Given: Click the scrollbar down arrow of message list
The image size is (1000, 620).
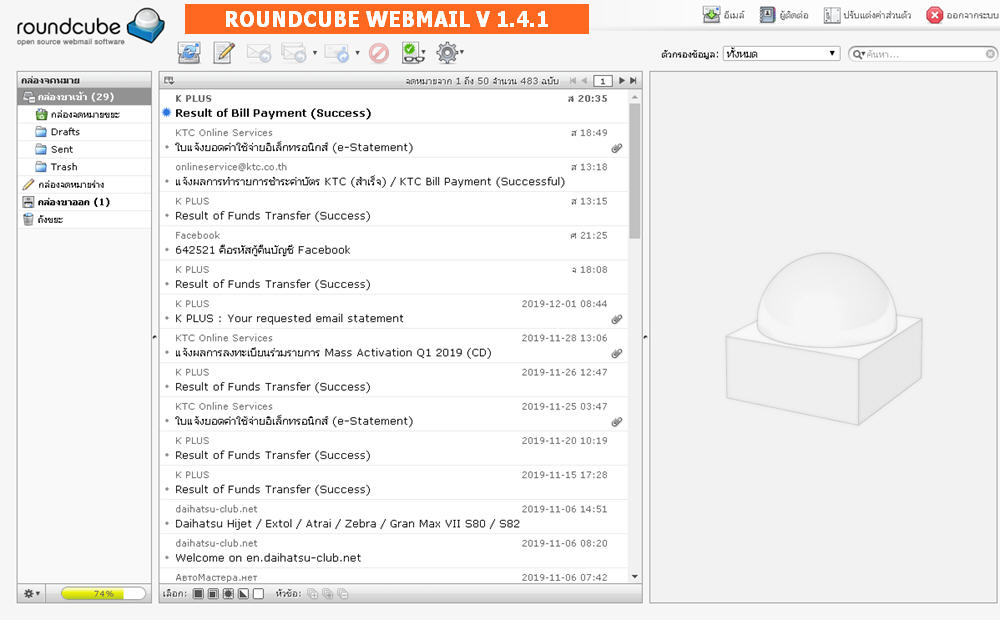Looking at the screenshot, I should 635,577.
